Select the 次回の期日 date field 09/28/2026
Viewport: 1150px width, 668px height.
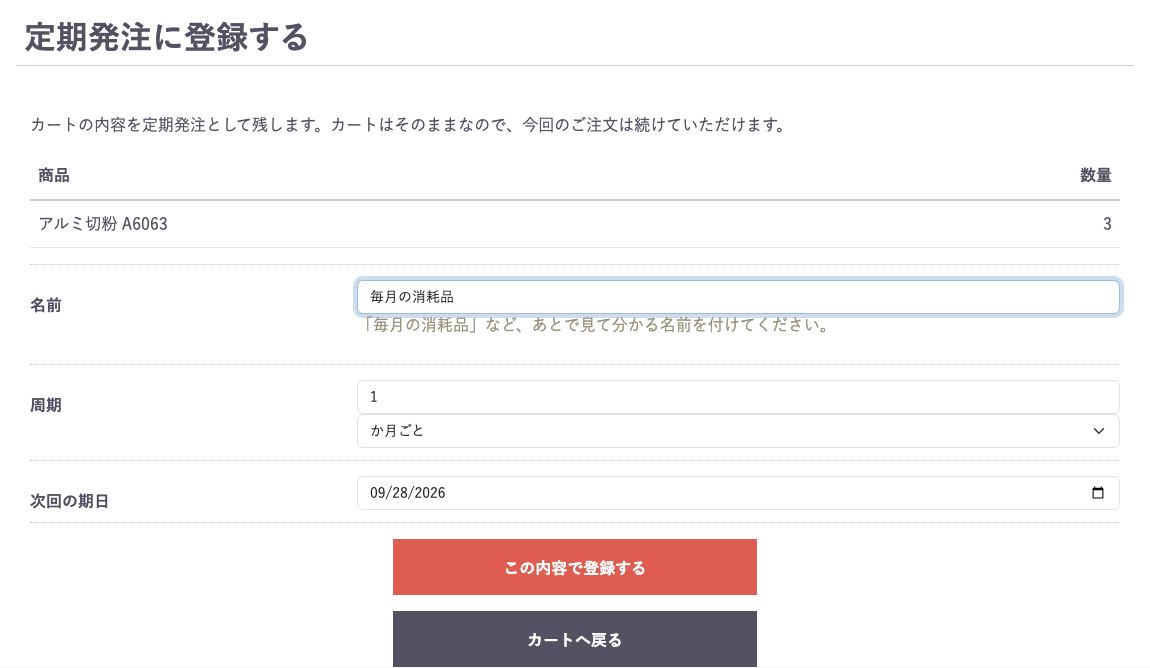click(x=738, y=493)
